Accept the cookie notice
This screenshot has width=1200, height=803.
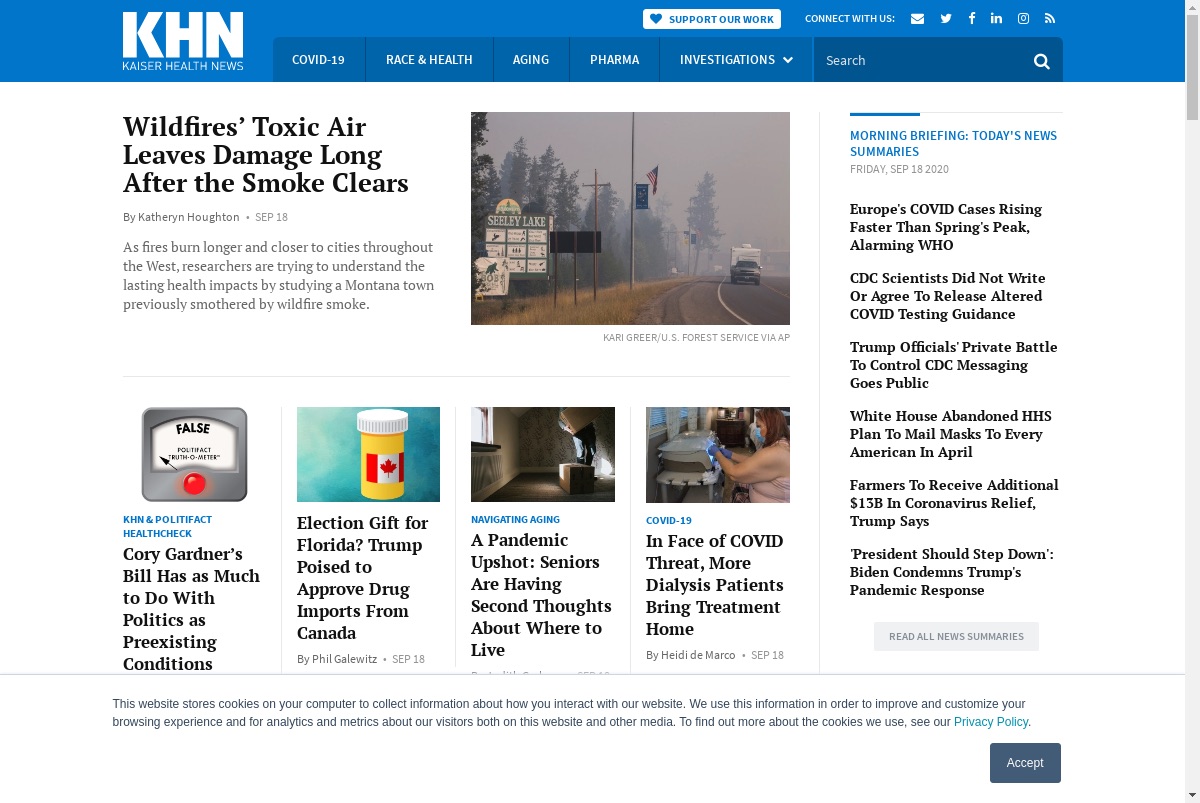pos(1025,763)
